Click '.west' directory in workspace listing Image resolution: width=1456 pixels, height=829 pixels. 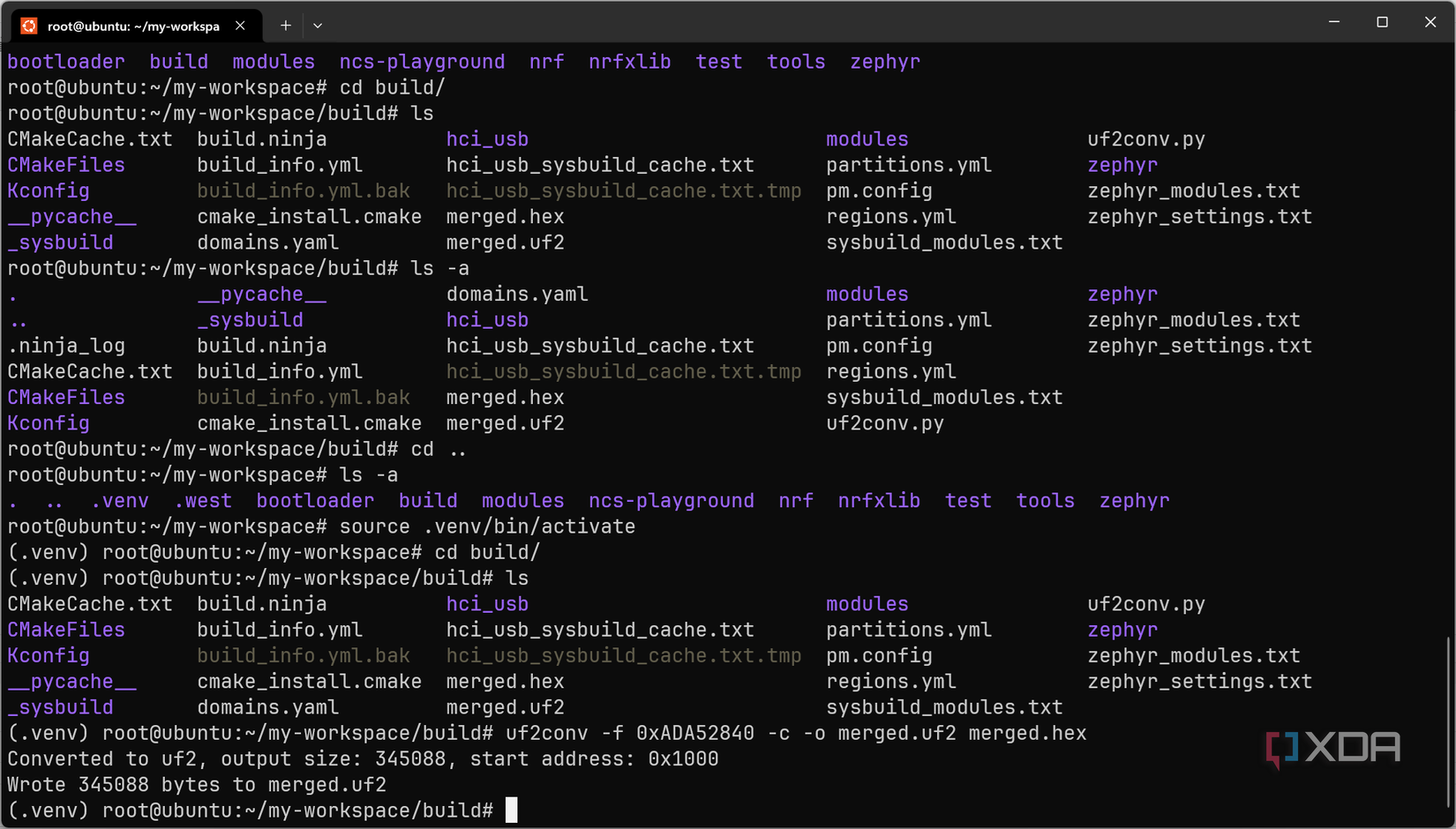(x=203, y=501)
